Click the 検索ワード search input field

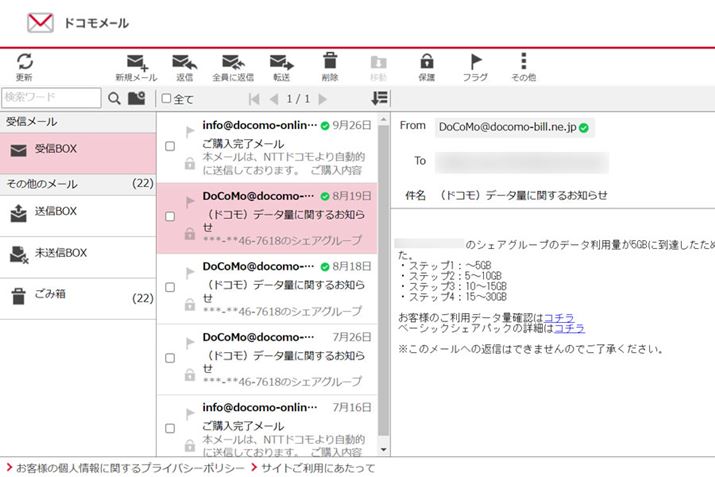click(51, 98)
